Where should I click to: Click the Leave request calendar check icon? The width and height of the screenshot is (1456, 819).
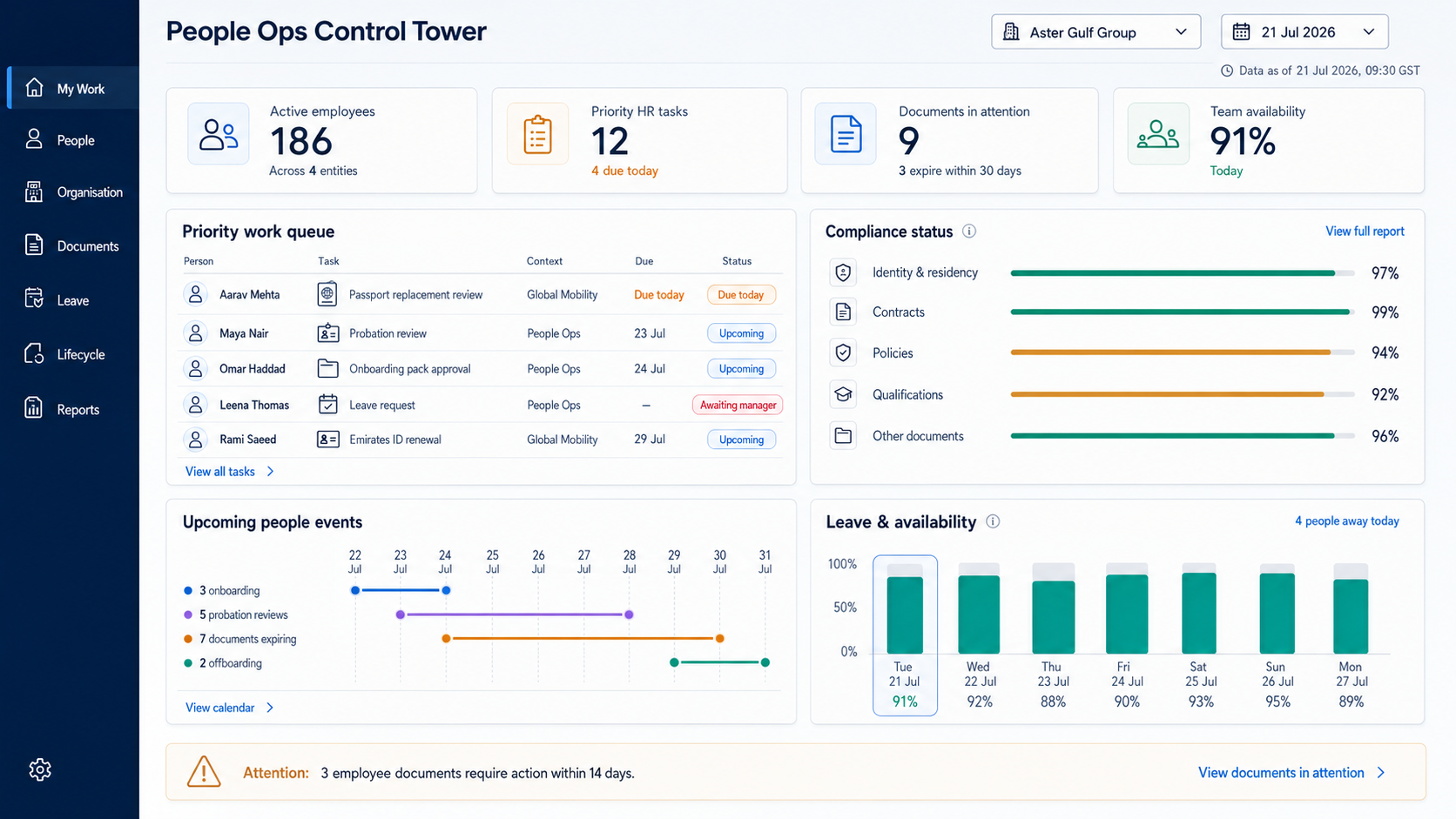point(327,404)
